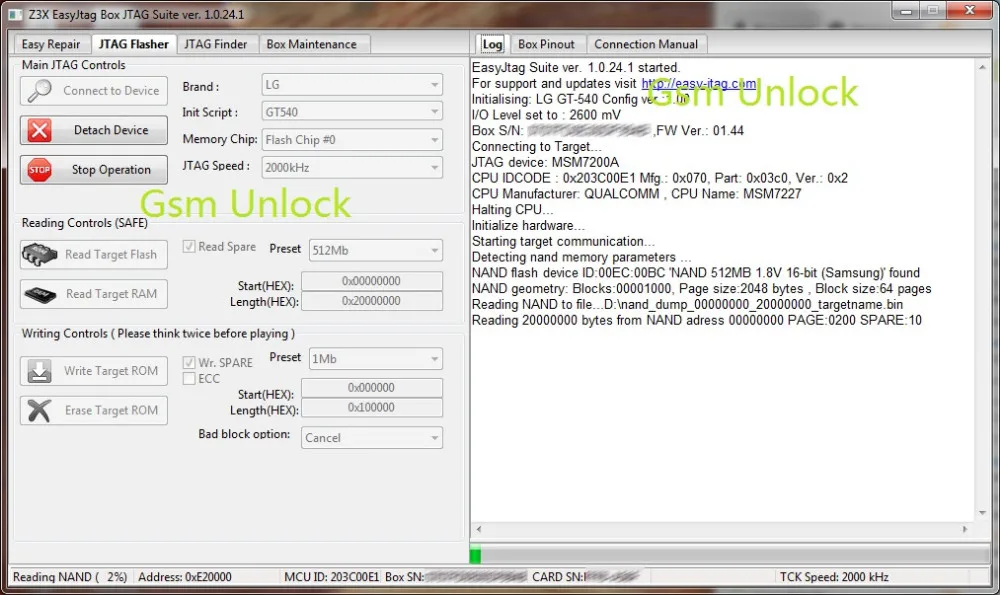Click the Write Target ROM download icon
The height and width of the screenshot is (595, 1000).
click(40, 371)
